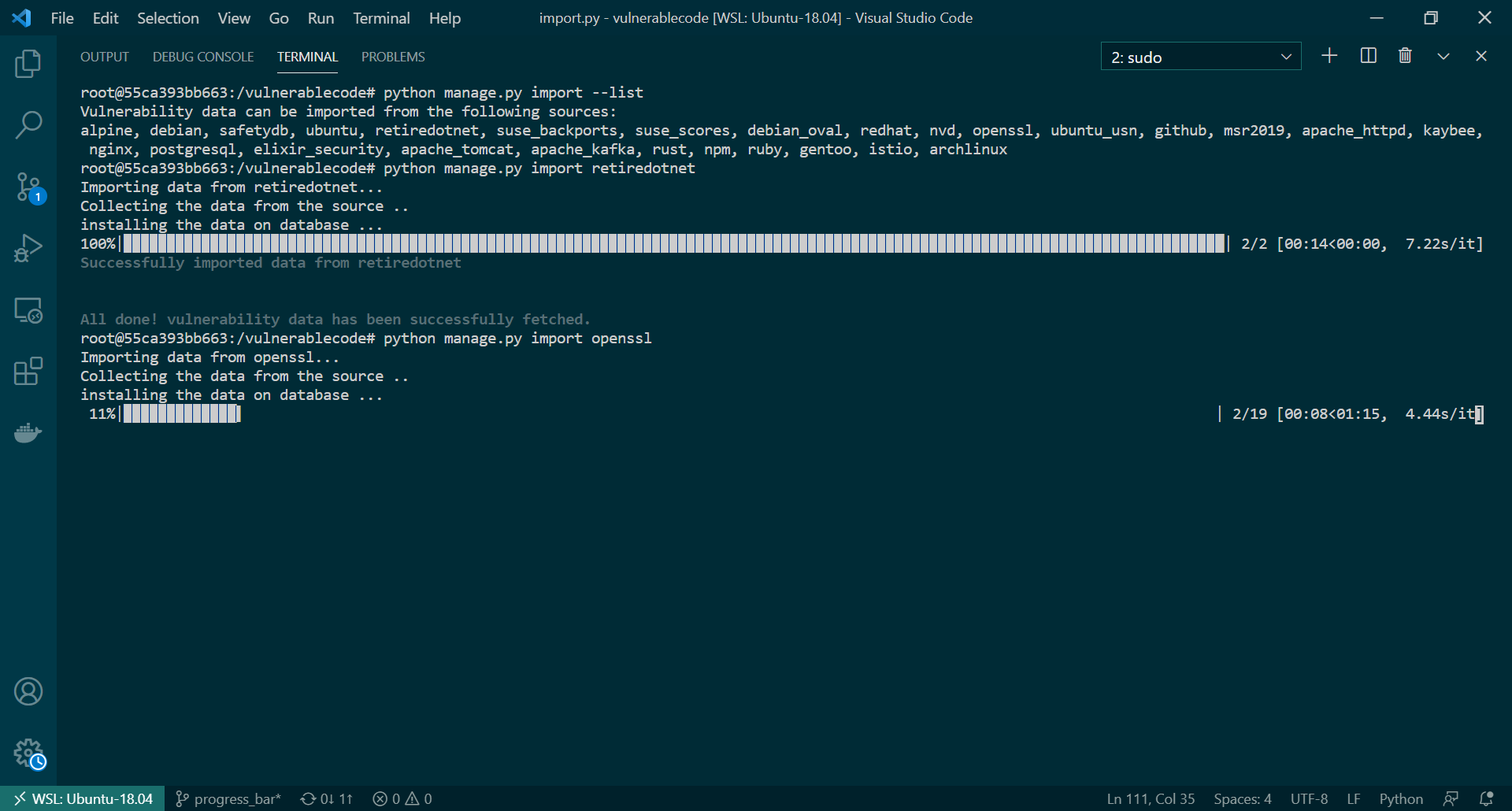Viewport: 1512px width, 811px height.
Task: Click 'All done! vulnerability data' message
Action: (335, 320)
